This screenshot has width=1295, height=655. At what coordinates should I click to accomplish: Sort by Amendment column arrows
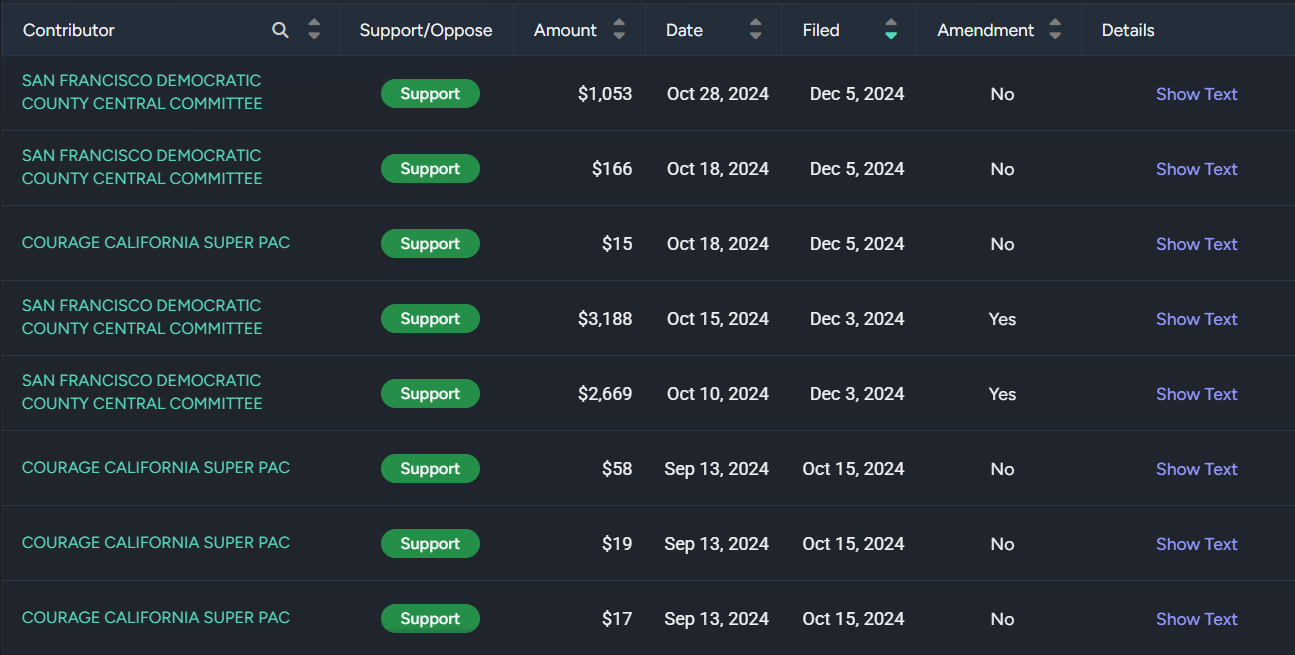pyautogui.click(x=1055, y=30)
